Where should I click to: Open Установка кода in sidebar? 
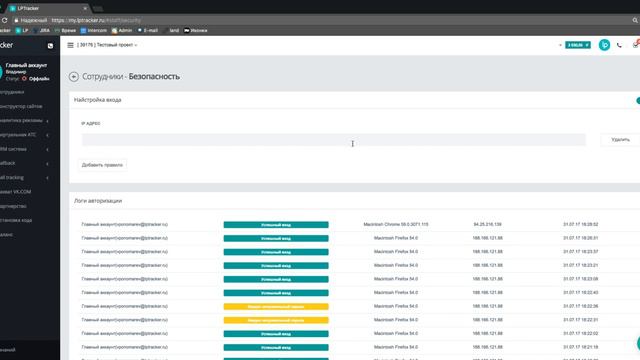click(x=16, y=220)
